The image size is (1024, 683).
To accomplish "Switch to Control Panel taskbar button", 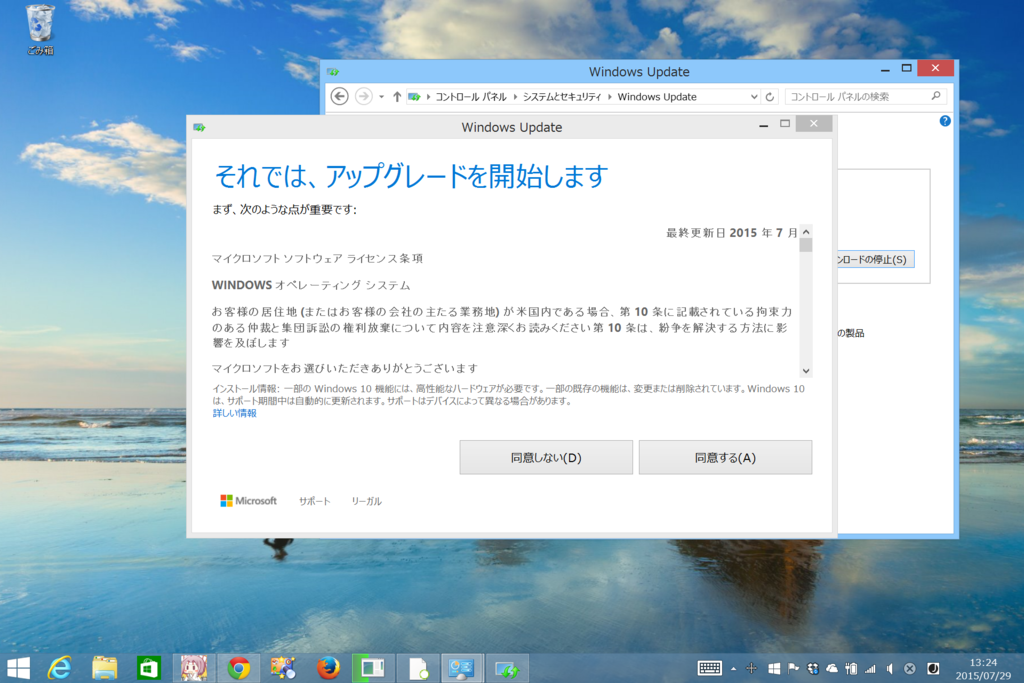I will pyautogui.click(x=462, y=668).
